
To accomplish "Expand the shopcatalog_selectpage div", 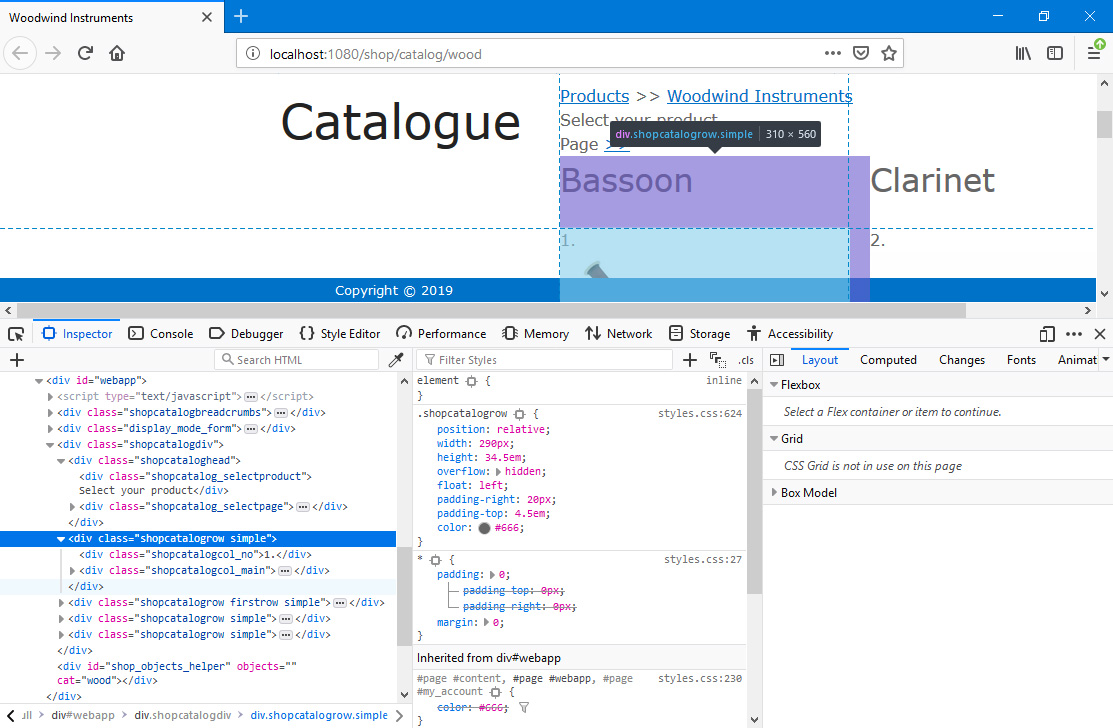I will tap(72, 507).
